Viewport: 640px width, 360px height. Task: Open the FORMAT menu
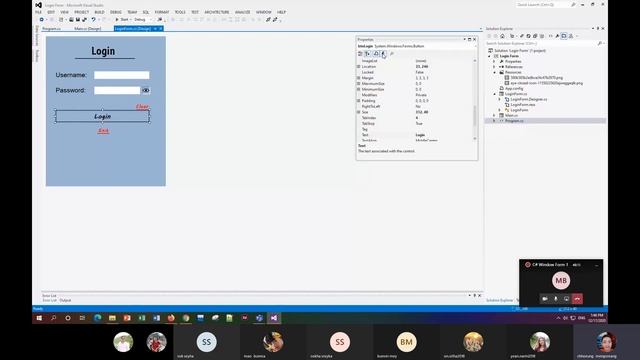click(162, 12)
